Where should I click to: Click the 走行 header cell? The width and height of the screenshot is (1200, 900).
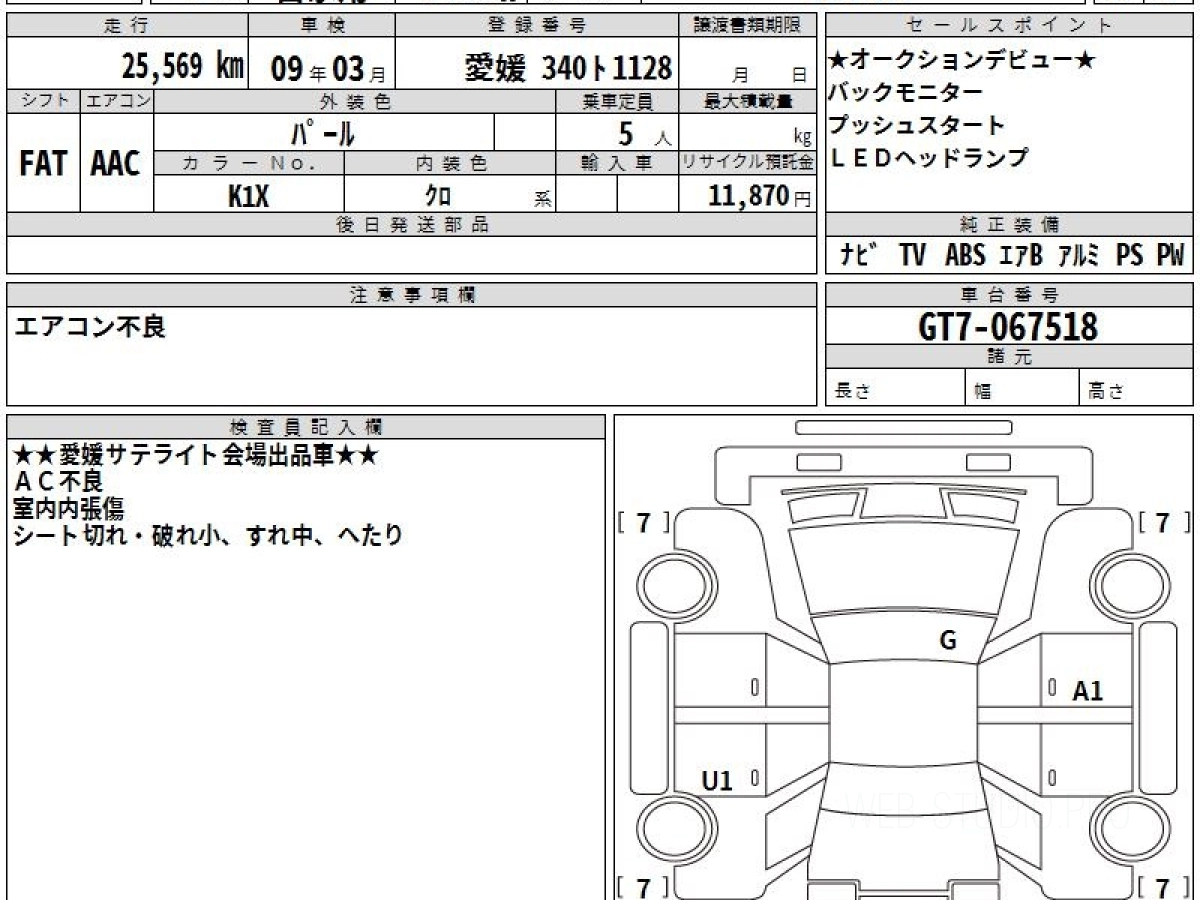click(126, 26)
